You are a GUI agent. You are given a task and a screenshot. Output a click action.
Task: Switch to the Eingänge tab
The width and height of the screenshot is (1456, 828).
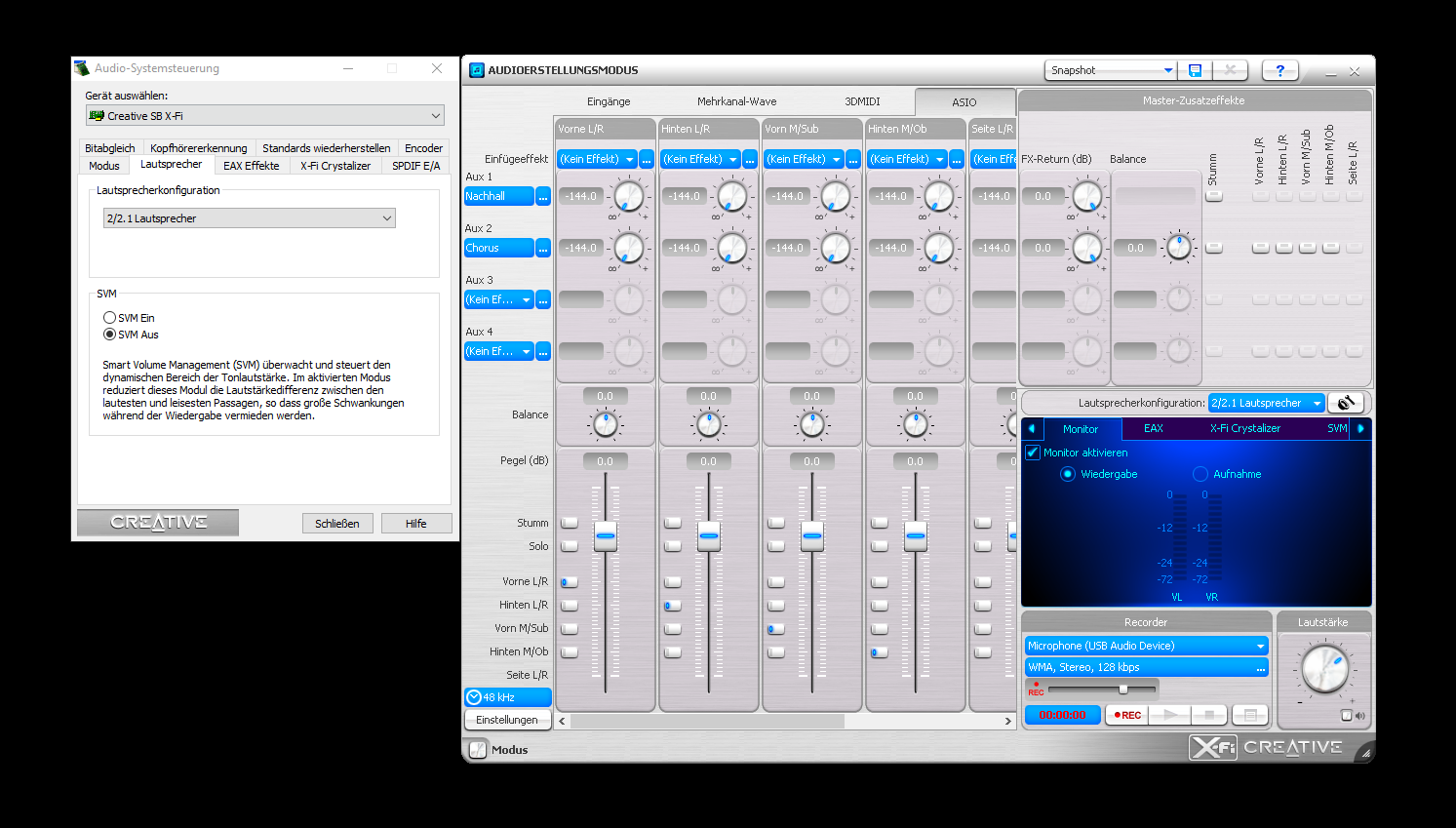tap(609, 101)
